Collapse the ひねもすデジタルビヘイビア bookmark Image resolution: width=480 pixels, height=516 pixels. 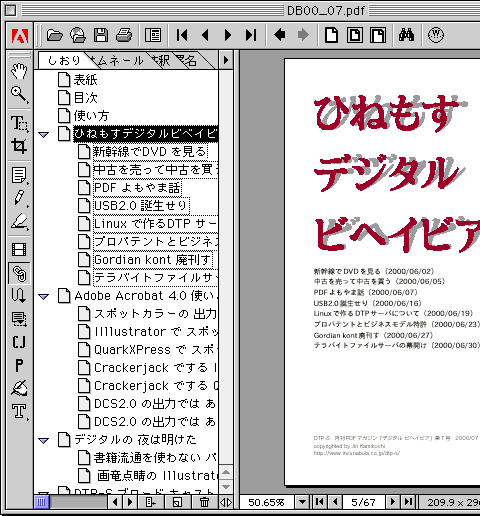tap(44, 135)
